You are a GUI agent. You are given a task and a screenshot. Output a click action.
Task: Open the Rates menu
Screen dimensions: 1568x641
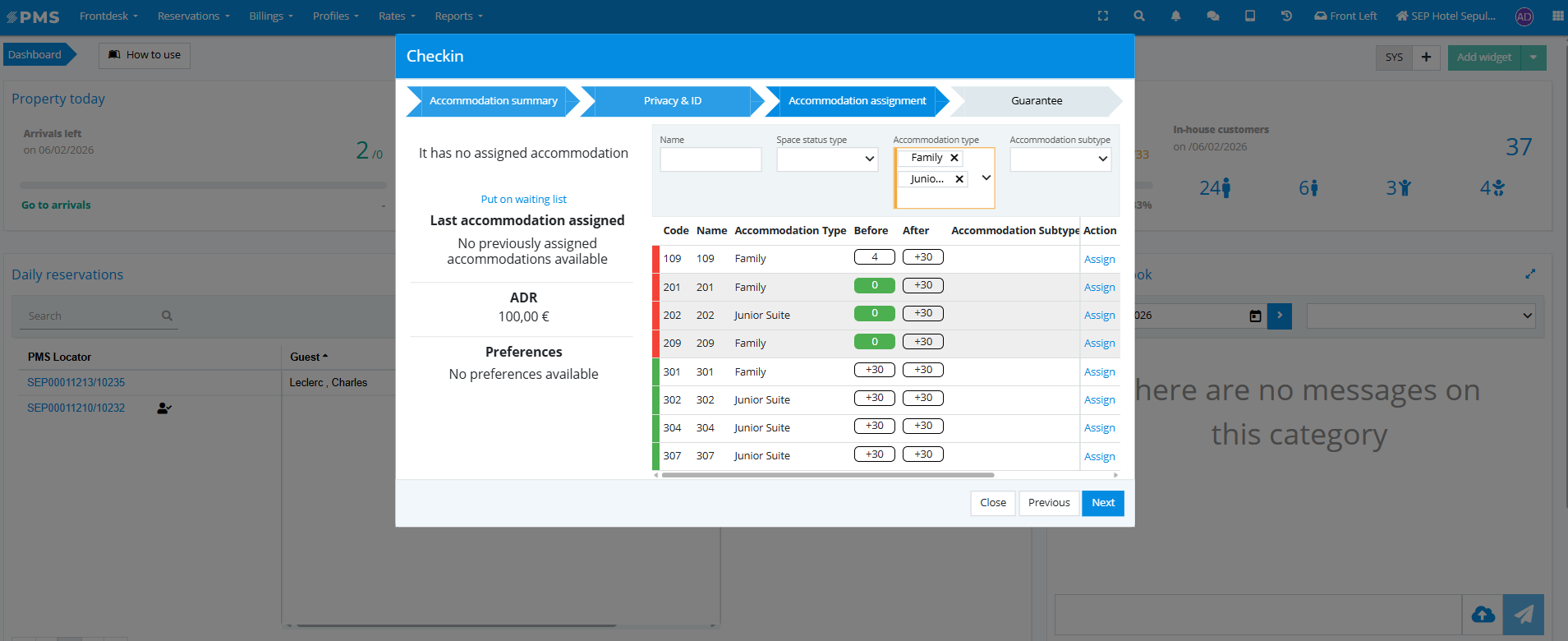397,16
